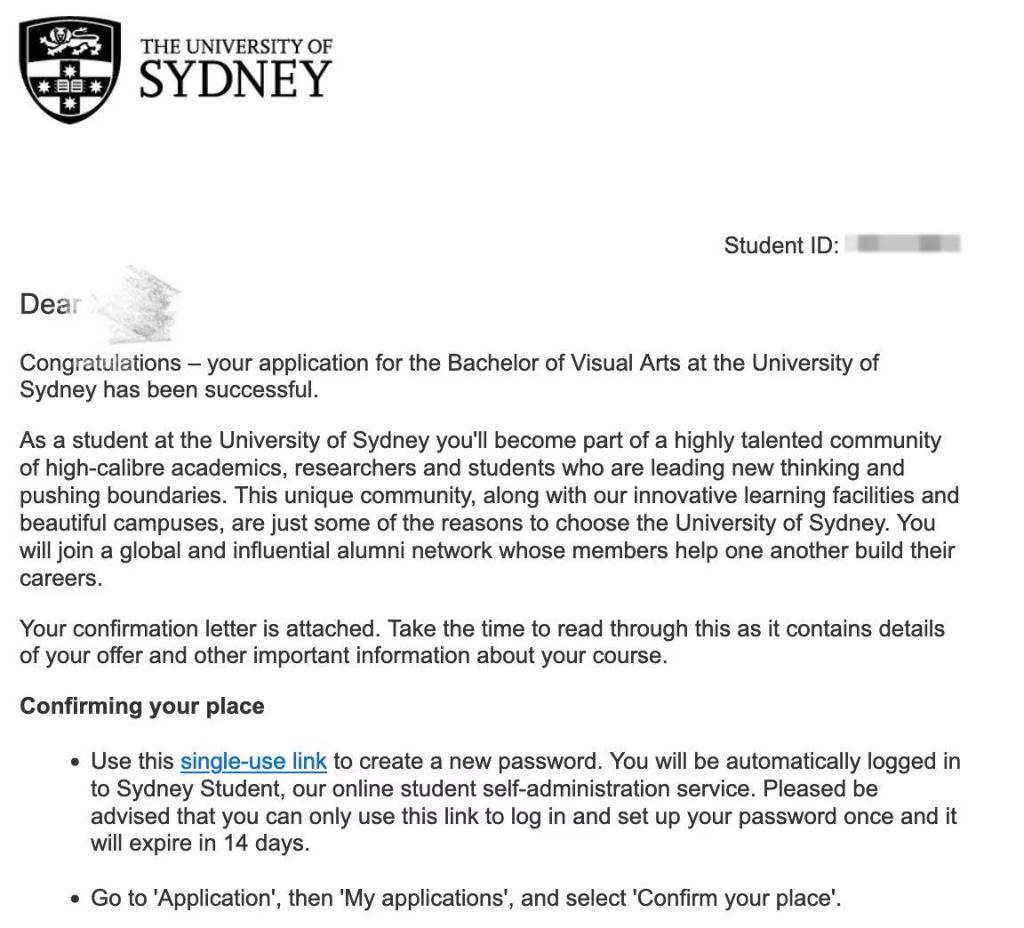Viewport: 1024px width, 928px height.
Task: Click the bullet marker before "Use this"
Action: click(x=76, y=763)
